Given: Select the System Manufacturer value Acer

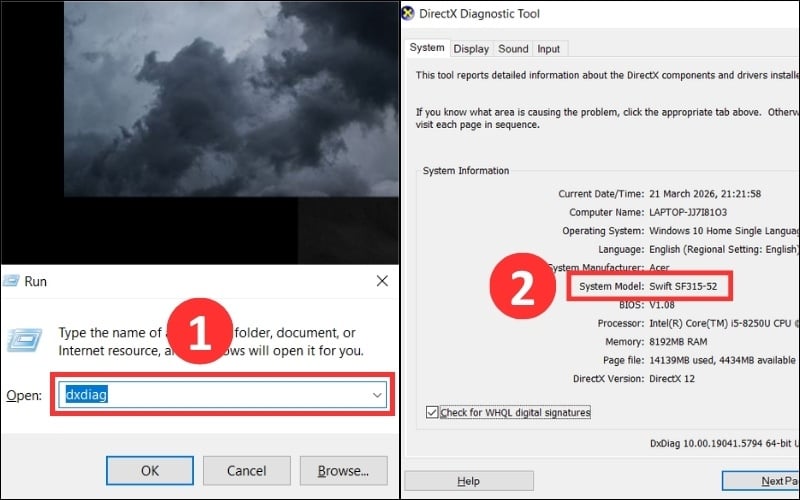Looking at the screenshot, I should (659, 268).
